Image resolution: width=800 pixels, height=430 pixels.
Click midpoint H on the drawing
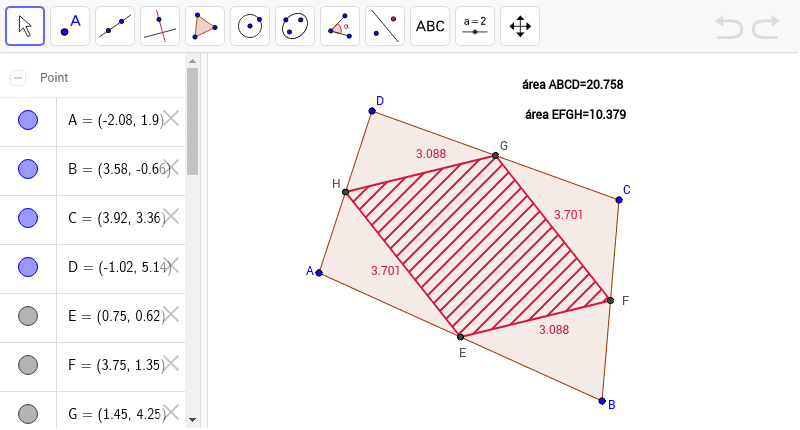click(x=346, y=192)
